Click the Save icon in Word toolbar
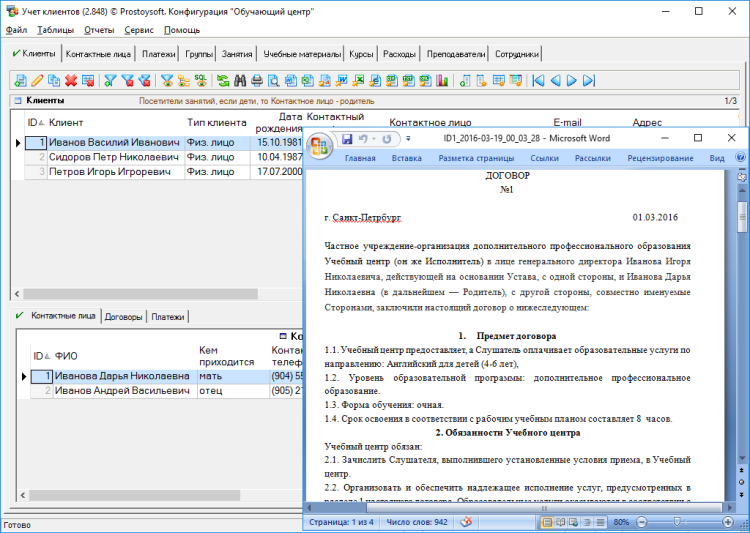The height and width of the screenshot is (533, 750). click(347, 139)
